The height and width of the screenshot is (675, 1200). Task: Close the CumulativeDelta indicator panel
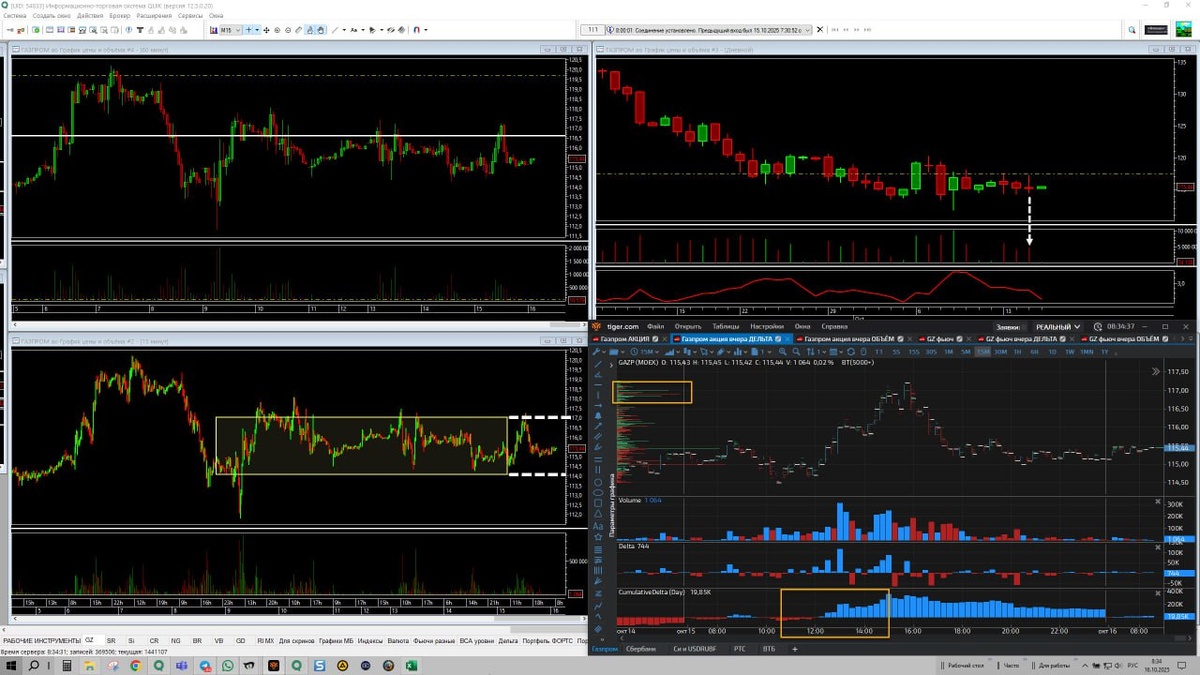point(1158,592)
